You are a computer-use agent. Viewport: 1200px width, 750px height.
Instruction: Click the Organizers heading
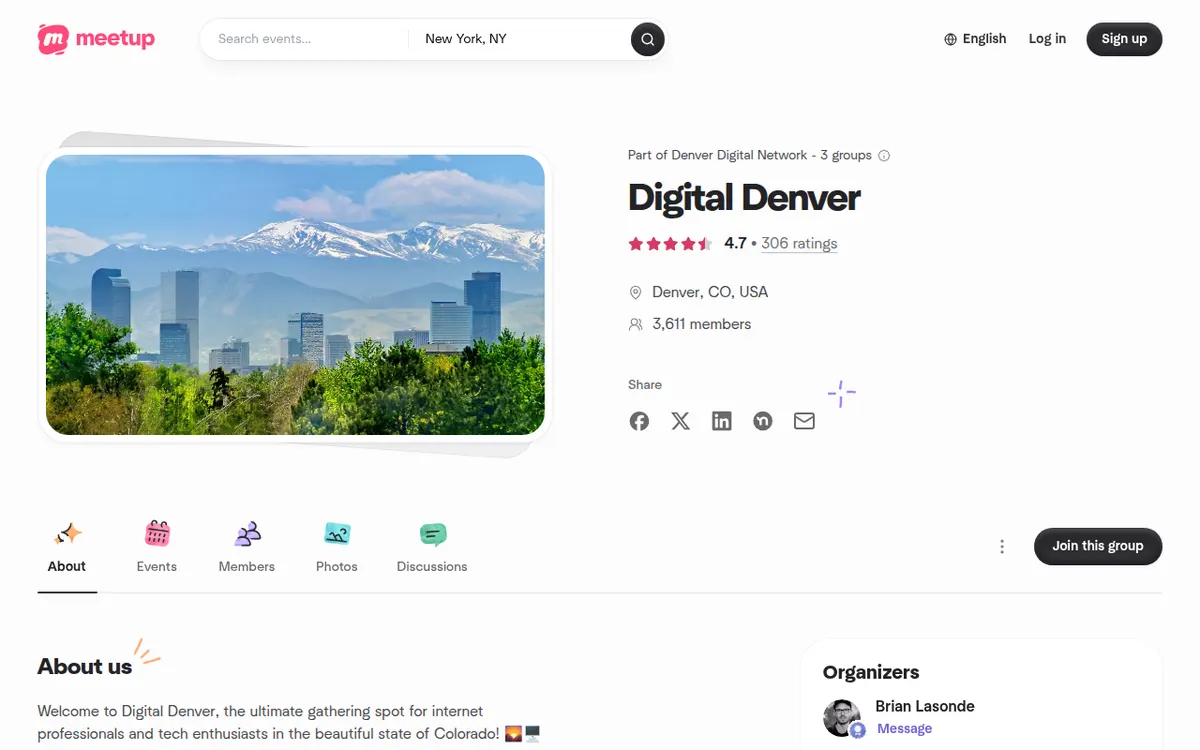871,672
